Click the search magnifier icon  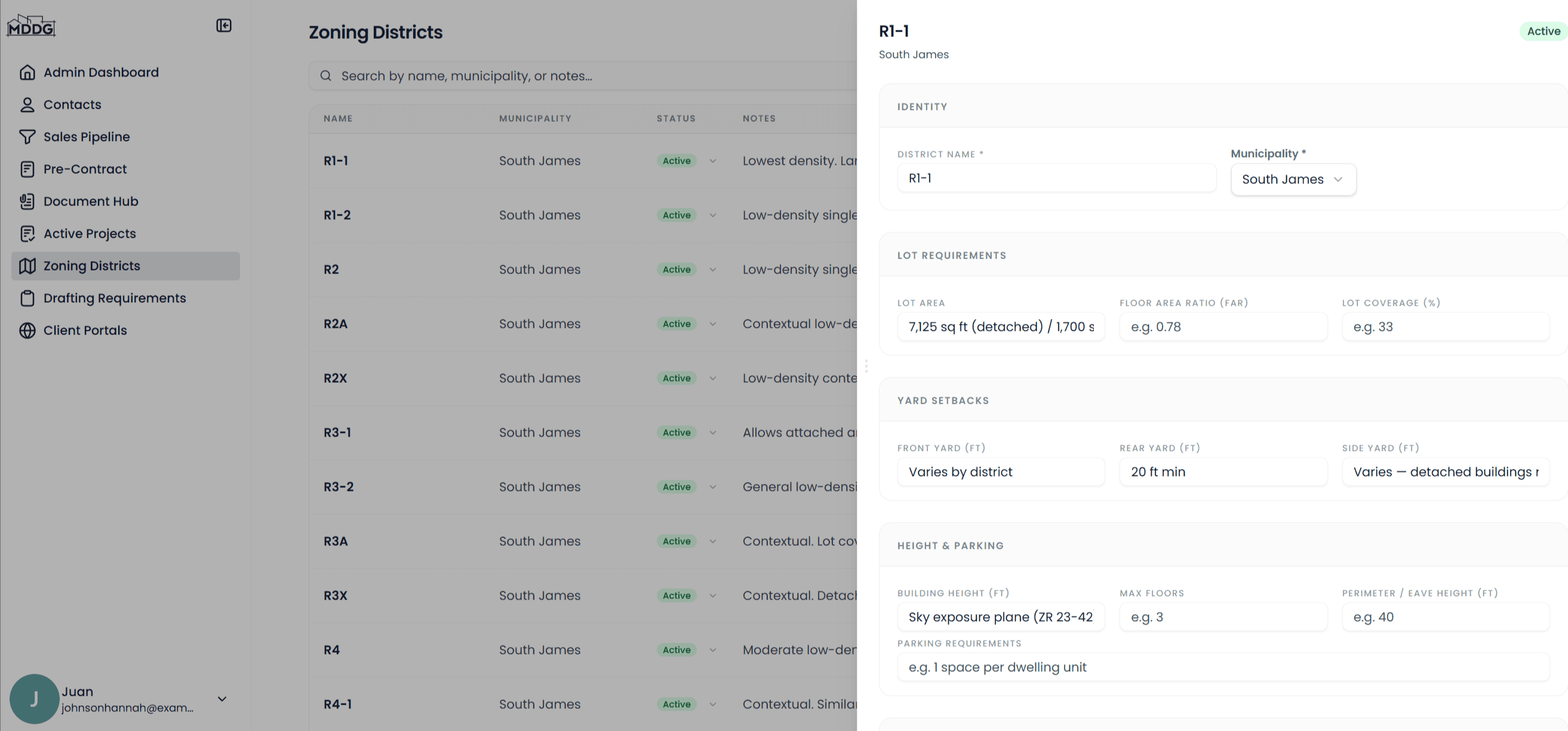[325, 76]
